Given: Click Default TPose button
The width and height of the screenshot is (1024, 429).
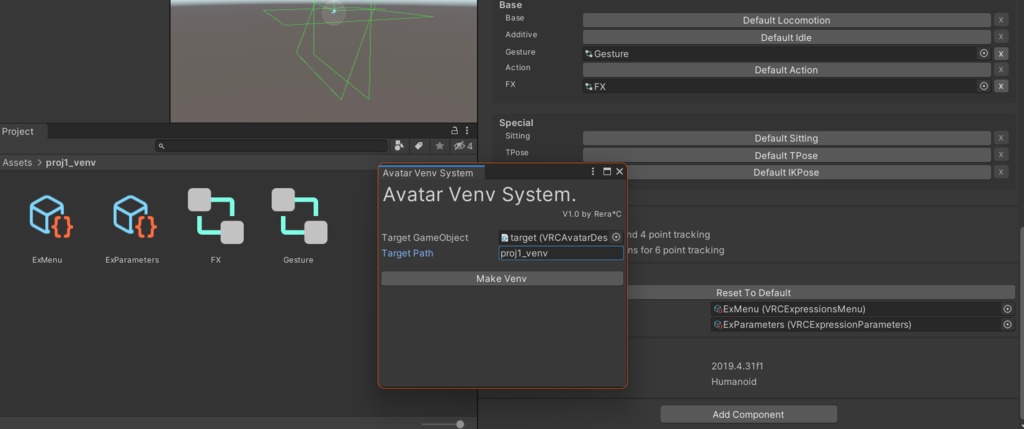Looking at the screenshot, I should [786, 155].
